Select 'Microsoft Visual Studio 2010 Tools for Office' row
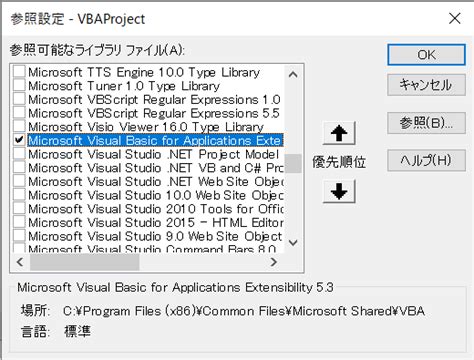 156,209
